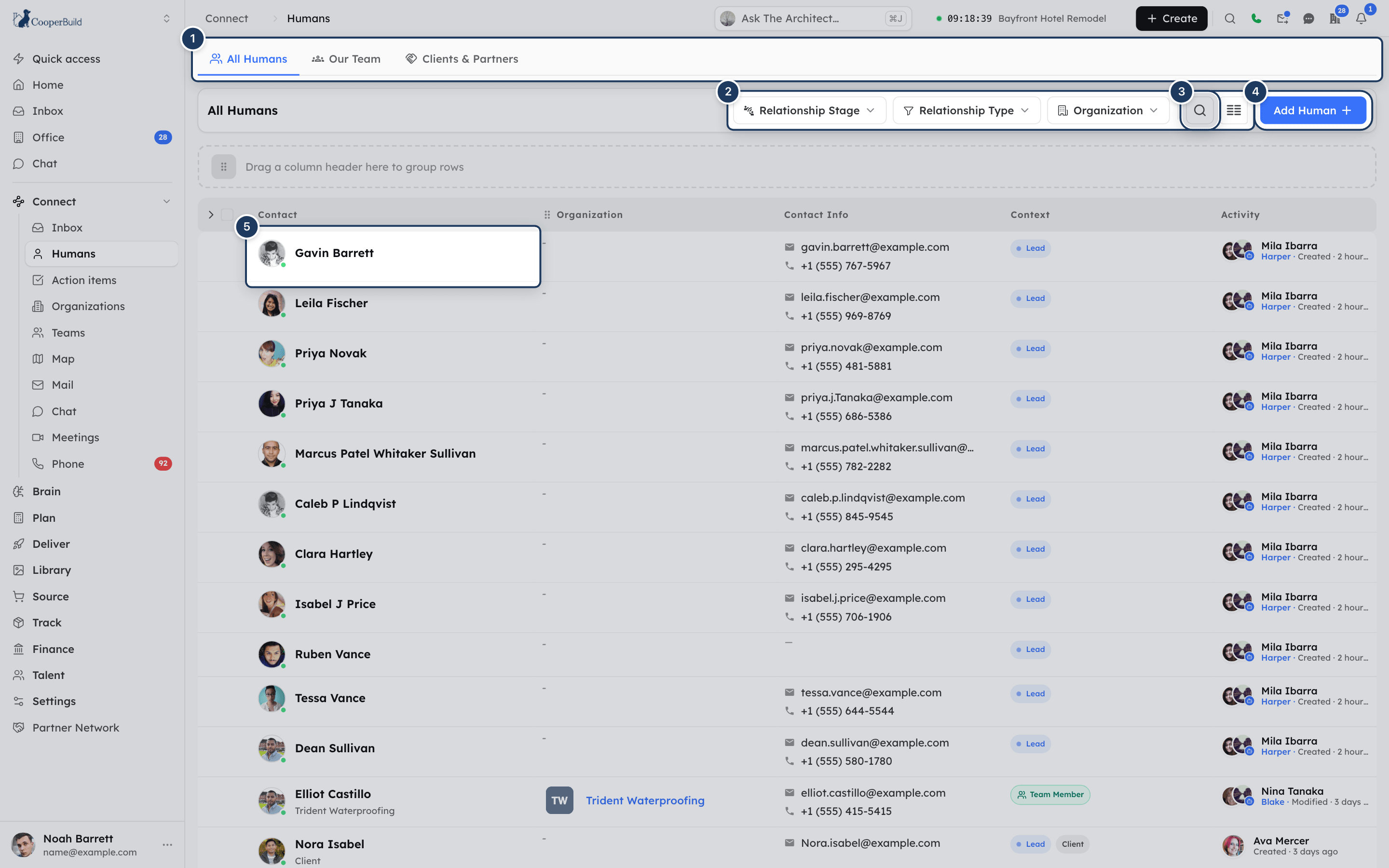Go to Connect in the breadcrumb

click(227, 18)
